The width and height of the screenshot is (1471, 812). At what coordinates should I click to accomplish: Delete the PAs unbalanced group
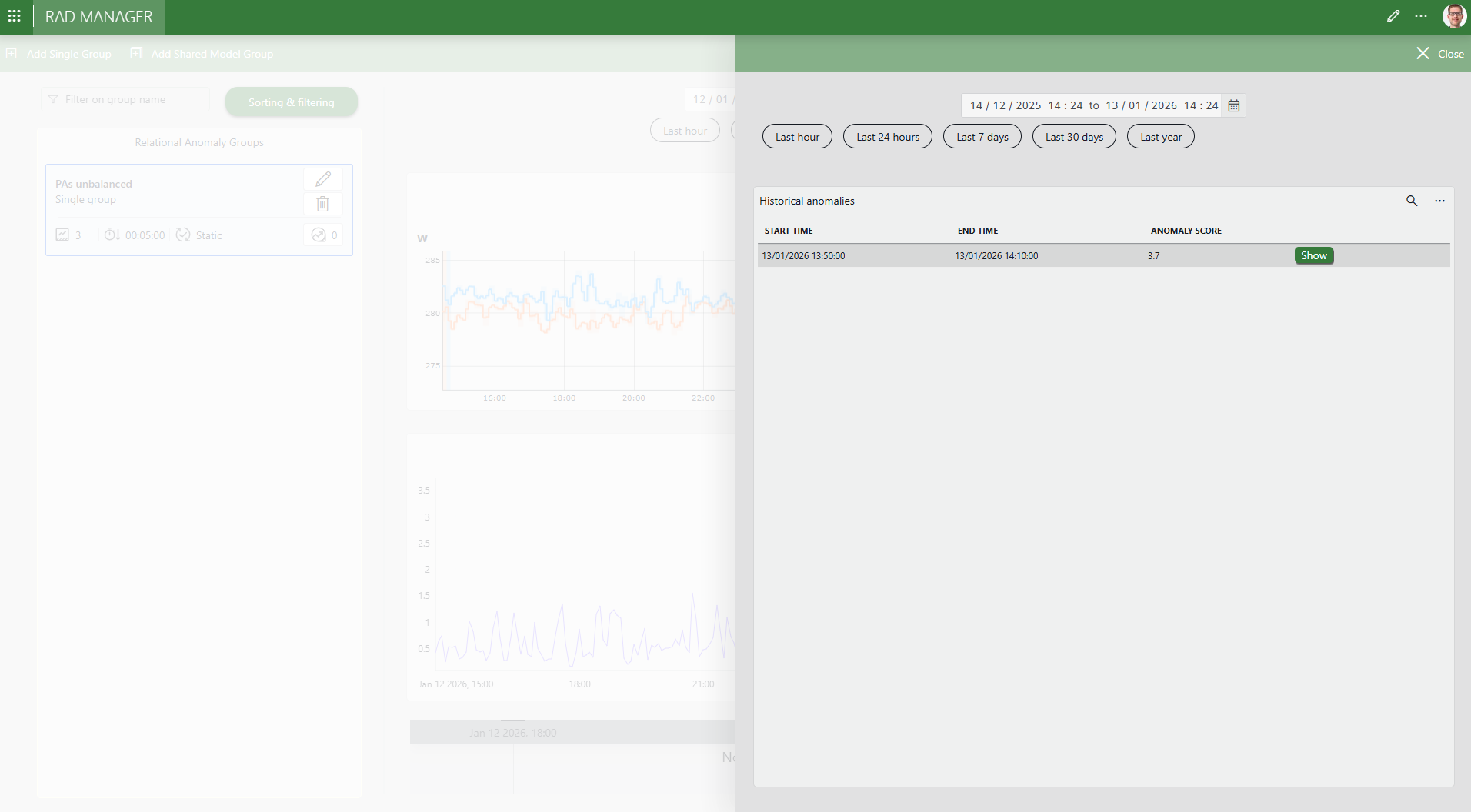pos(323,204)
